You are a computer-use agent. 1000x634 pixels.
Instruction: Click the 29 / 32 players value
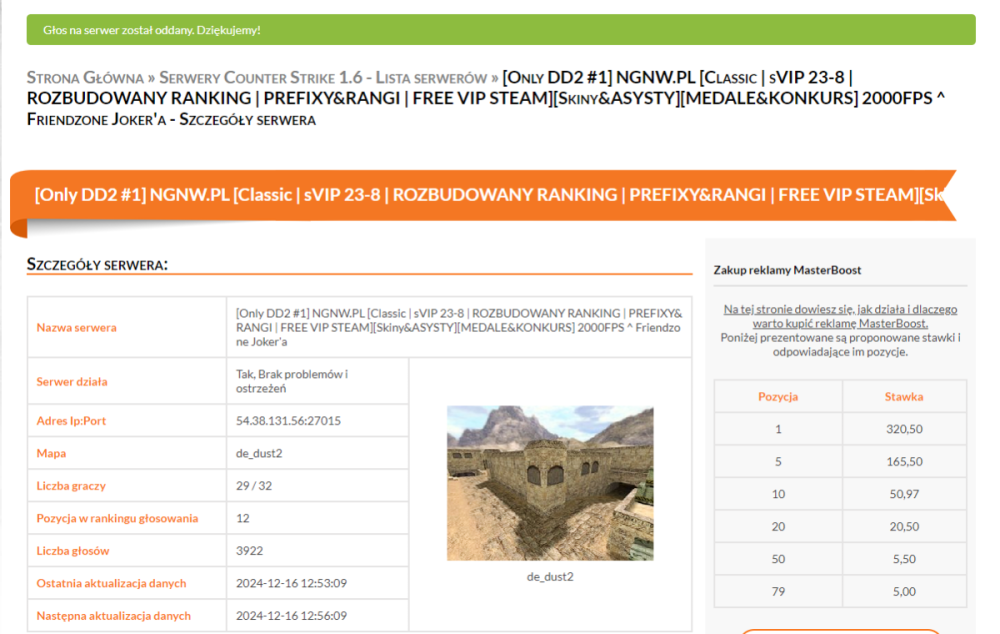tap(254, 486)
